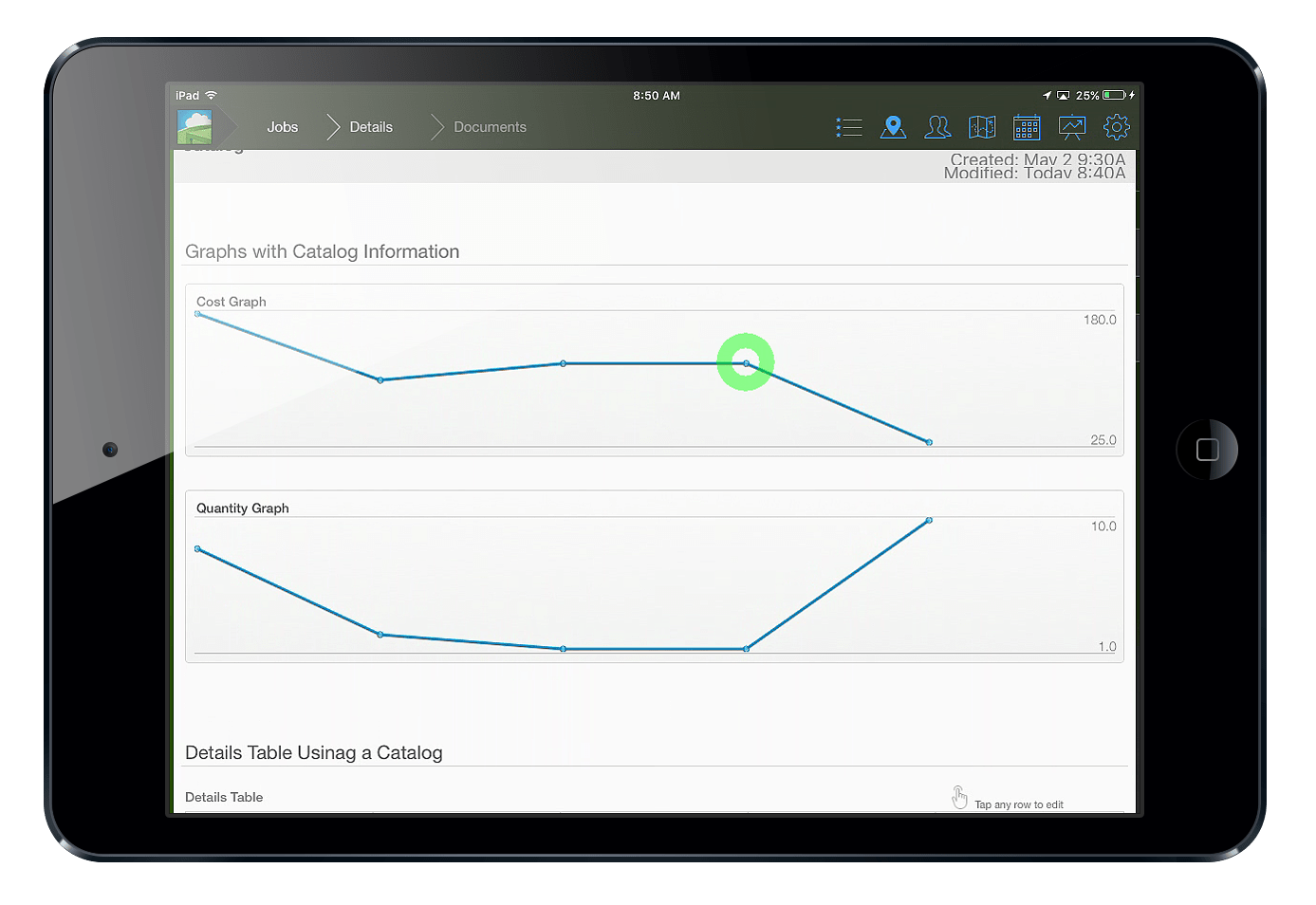Tap the 25.0 axis label
This screenshot has height=905, width=1316.
click(x=1103, y=440)
